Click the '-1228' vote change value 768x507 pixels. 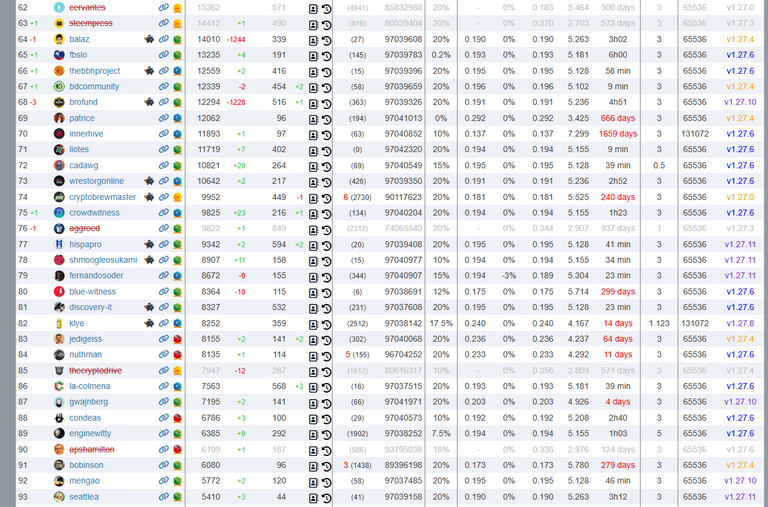pyautogui.click(x=236, y=103)
